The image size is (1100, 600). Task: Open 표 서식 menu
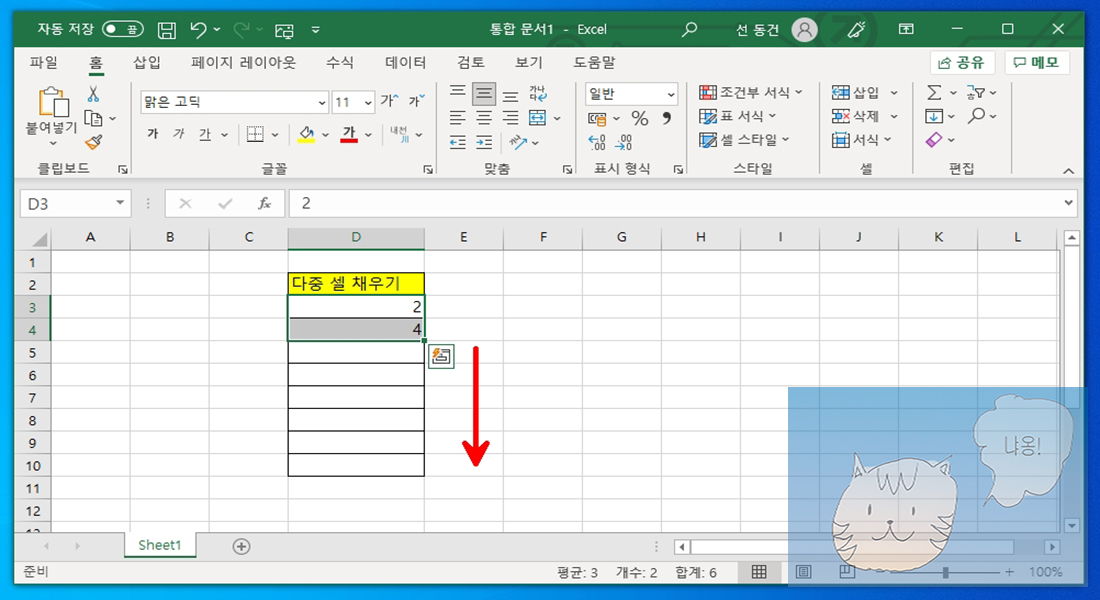[738, 116]
